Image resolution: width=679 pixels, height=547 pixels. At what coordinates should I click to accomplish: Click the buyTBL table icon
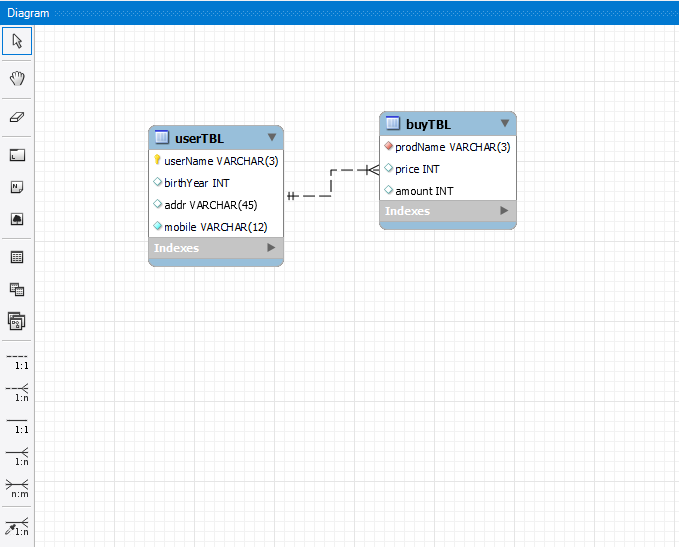coord(393,123)
